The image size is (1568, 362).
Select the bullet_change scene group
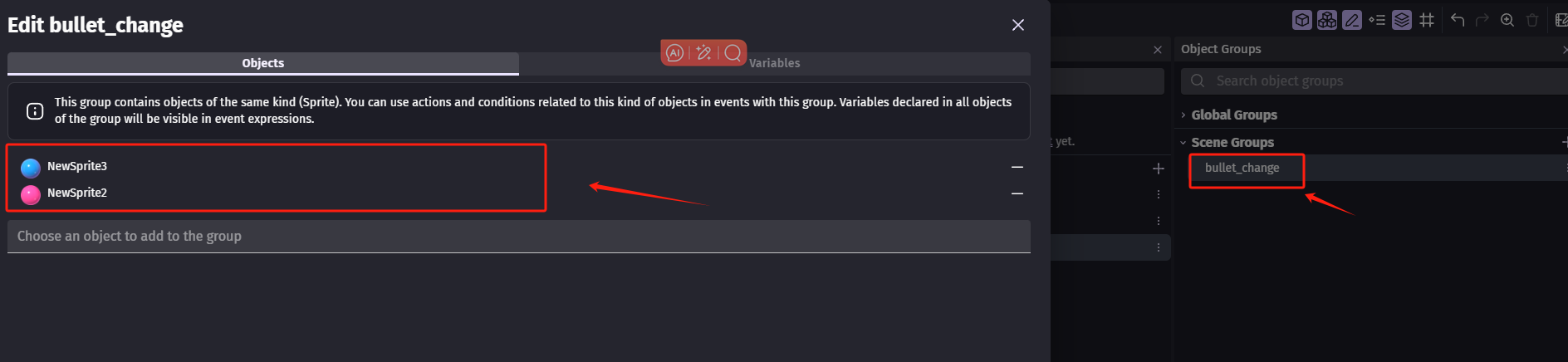pyautogui.click(x=1242, y=168)
